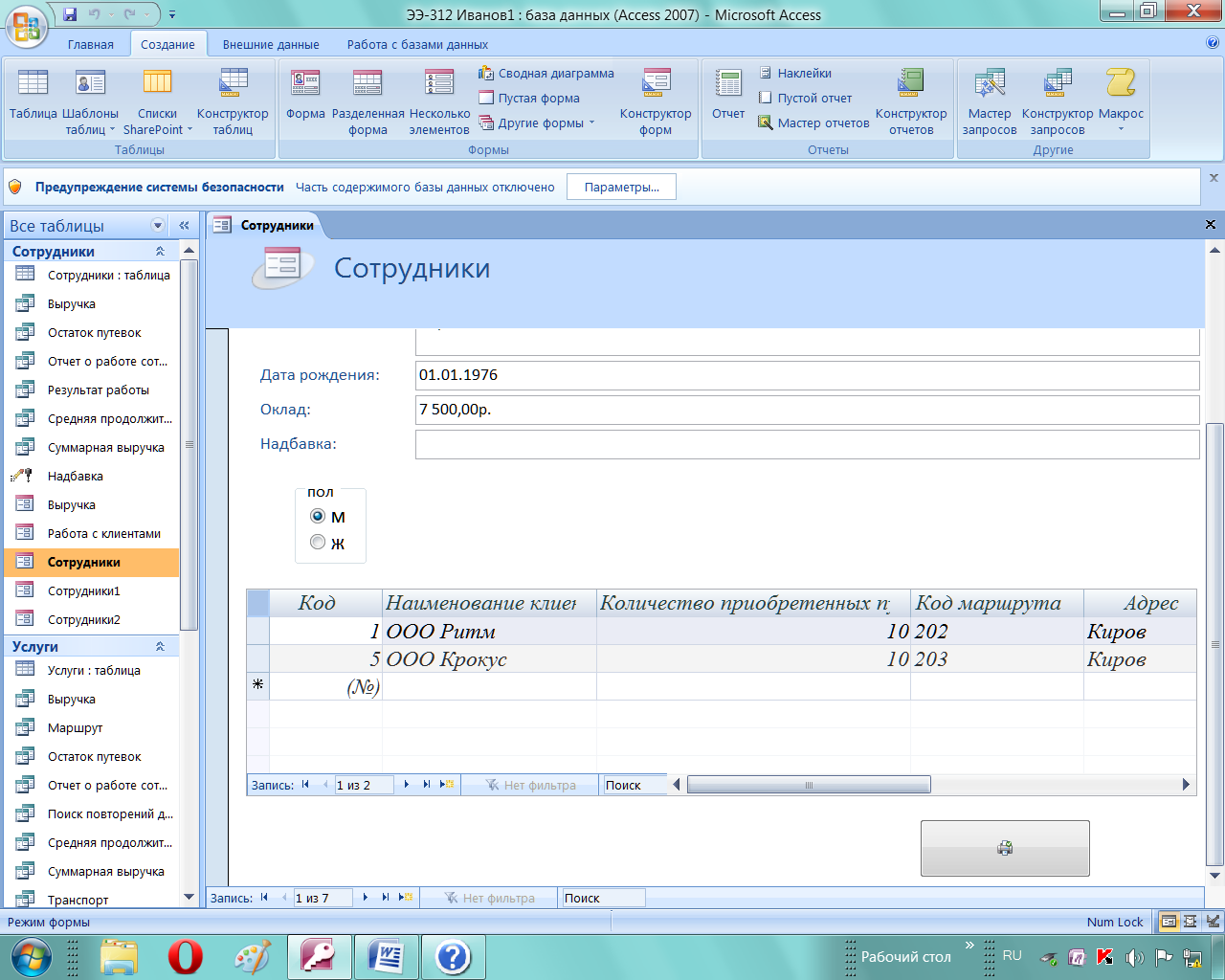Switch to layout view in status bar
The height and width of the screenshot is (980, 1225).
pyautogui.click(x=1191, y=922)
